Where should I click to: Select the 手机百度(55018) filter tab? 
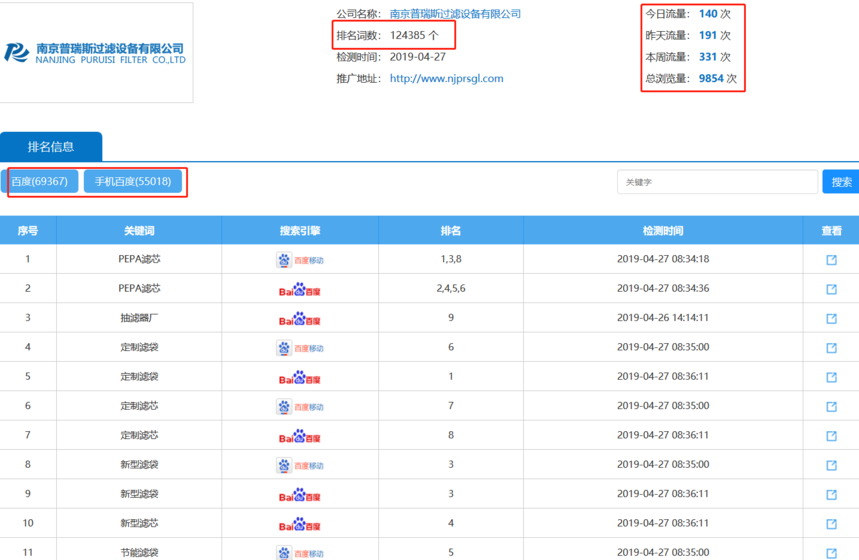click(133, 181)
